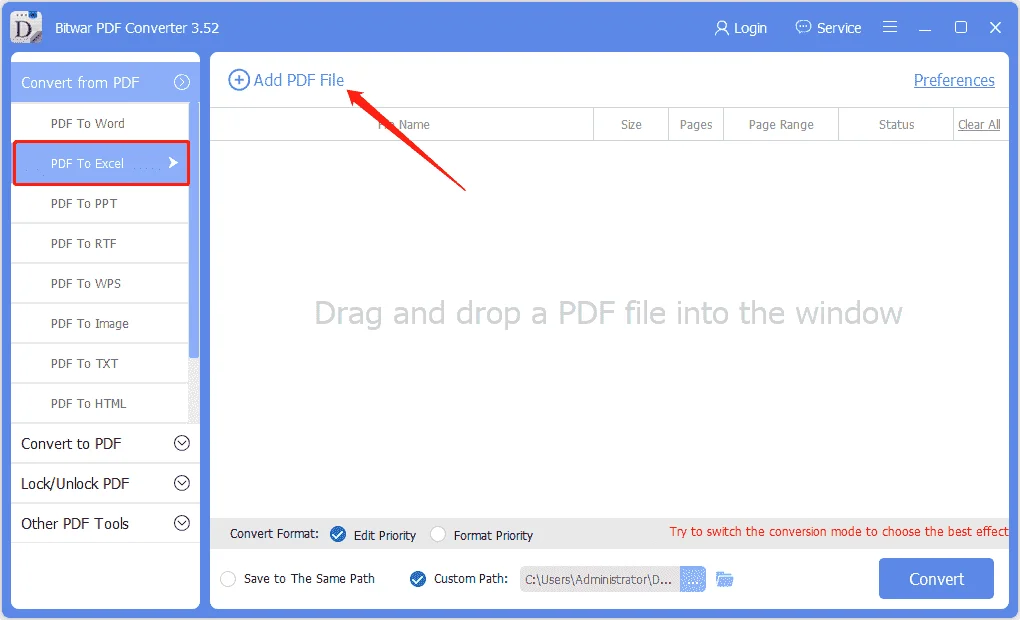
Task: Choose Custom Path option
Action: pos(418,579)
